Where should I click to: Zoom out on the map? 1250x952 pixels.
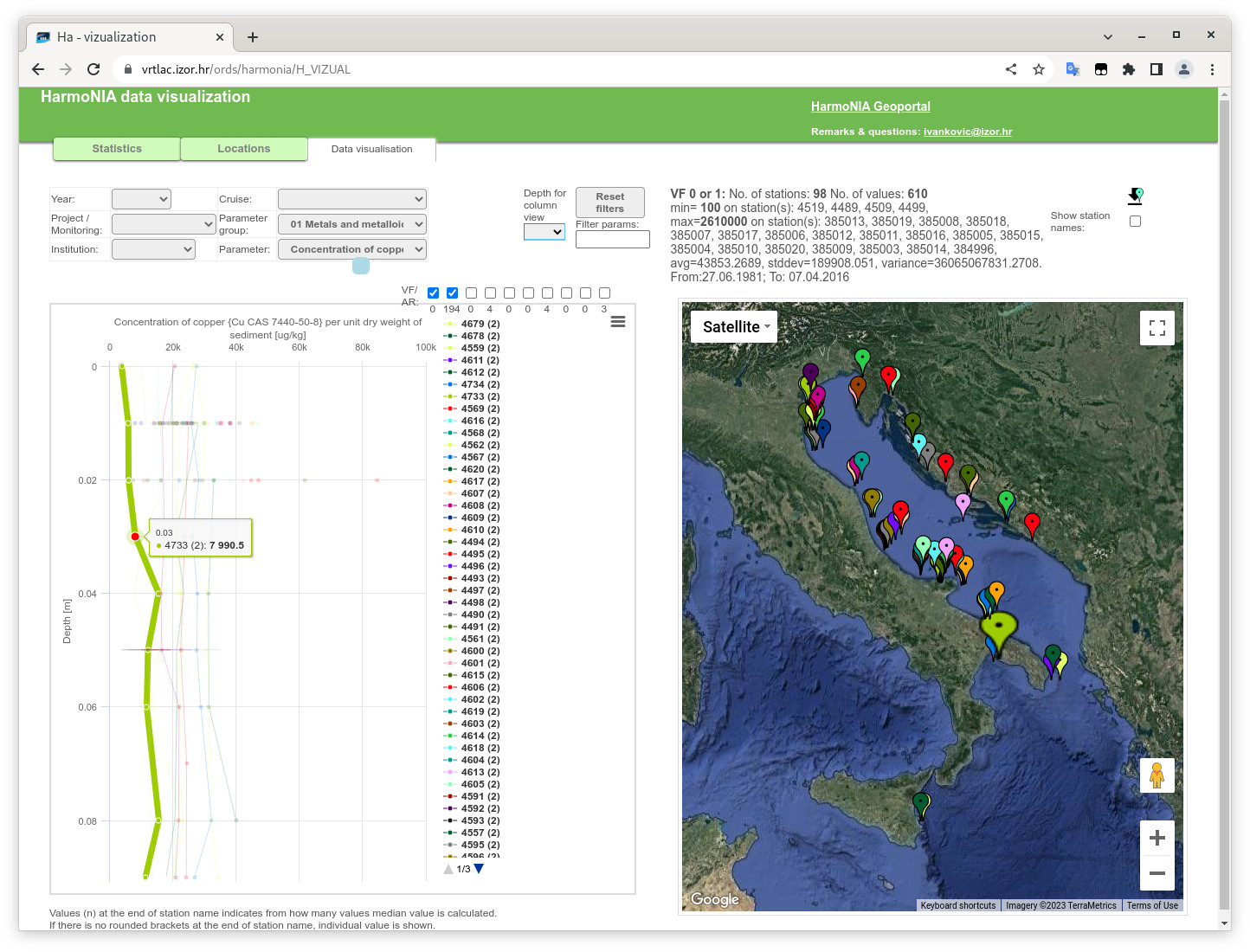(x=1157, y=873)
